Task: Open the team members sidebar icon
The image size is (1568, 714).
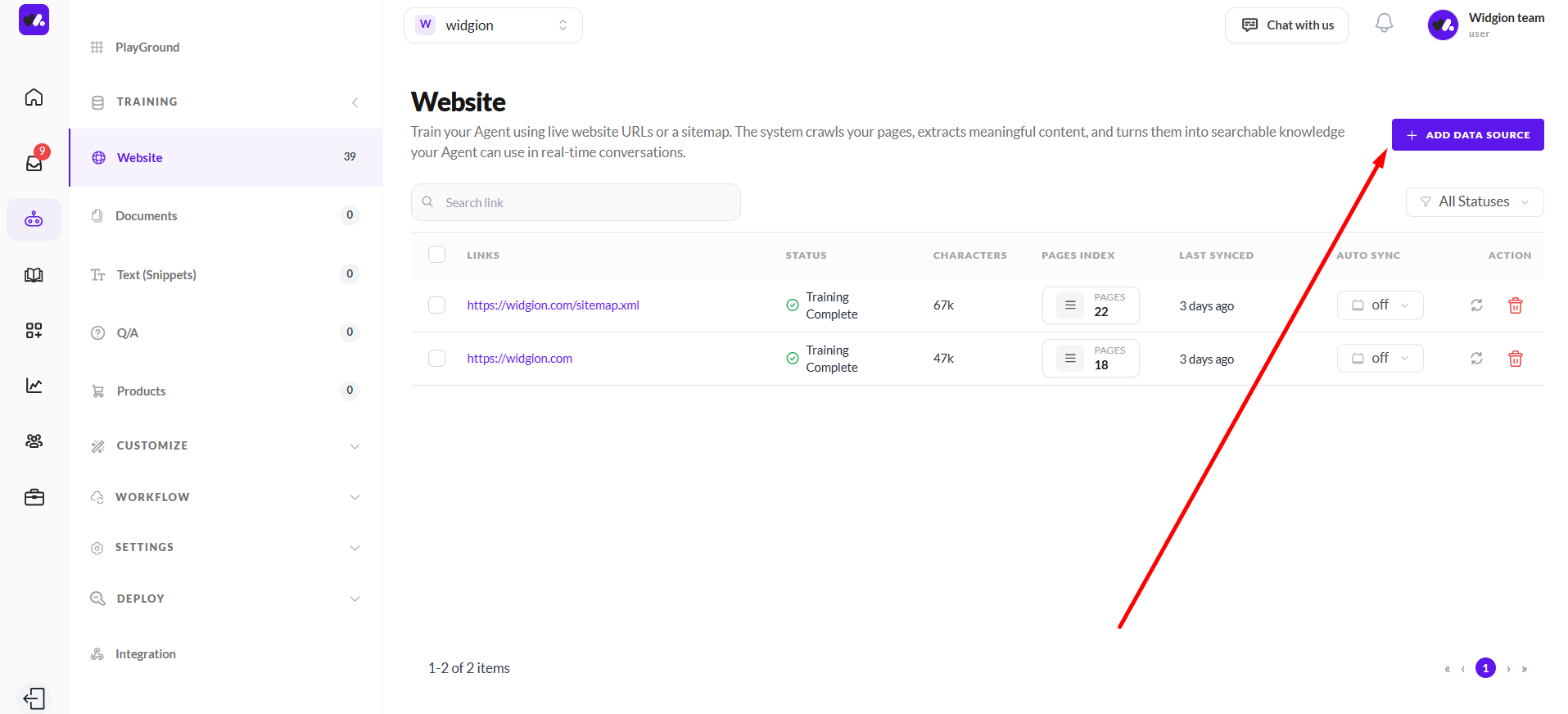Action: 34,441
